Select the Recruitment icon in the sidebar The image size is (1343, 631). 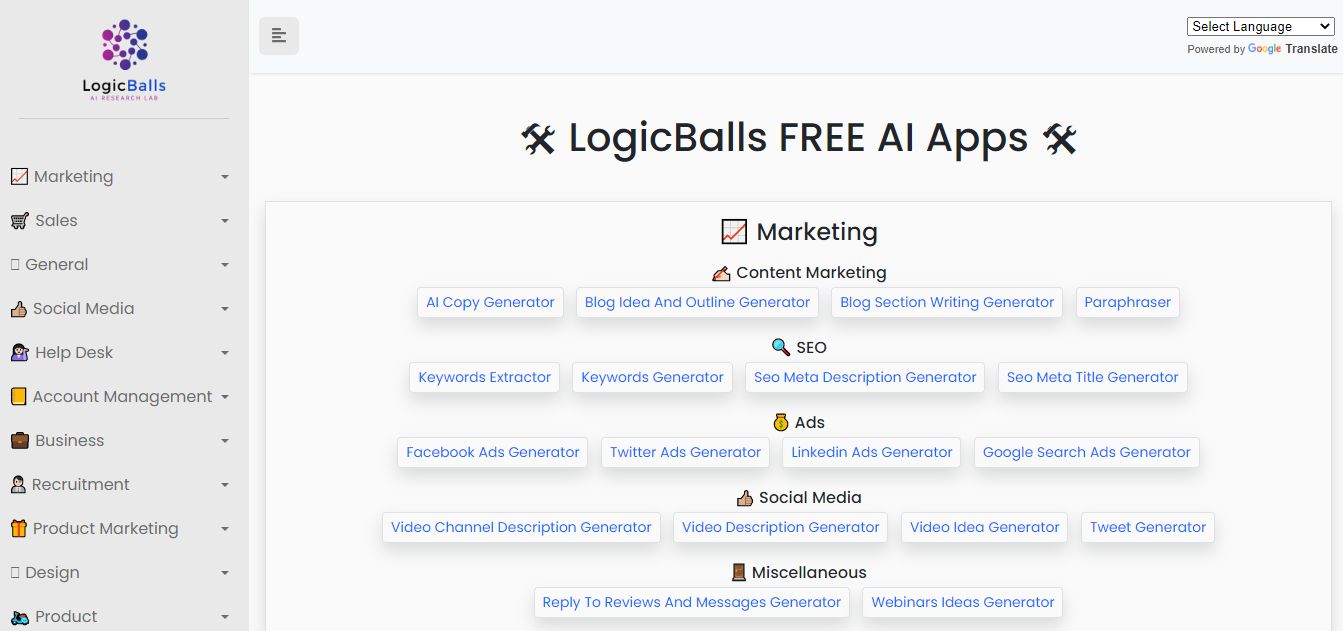coord(21,484)
